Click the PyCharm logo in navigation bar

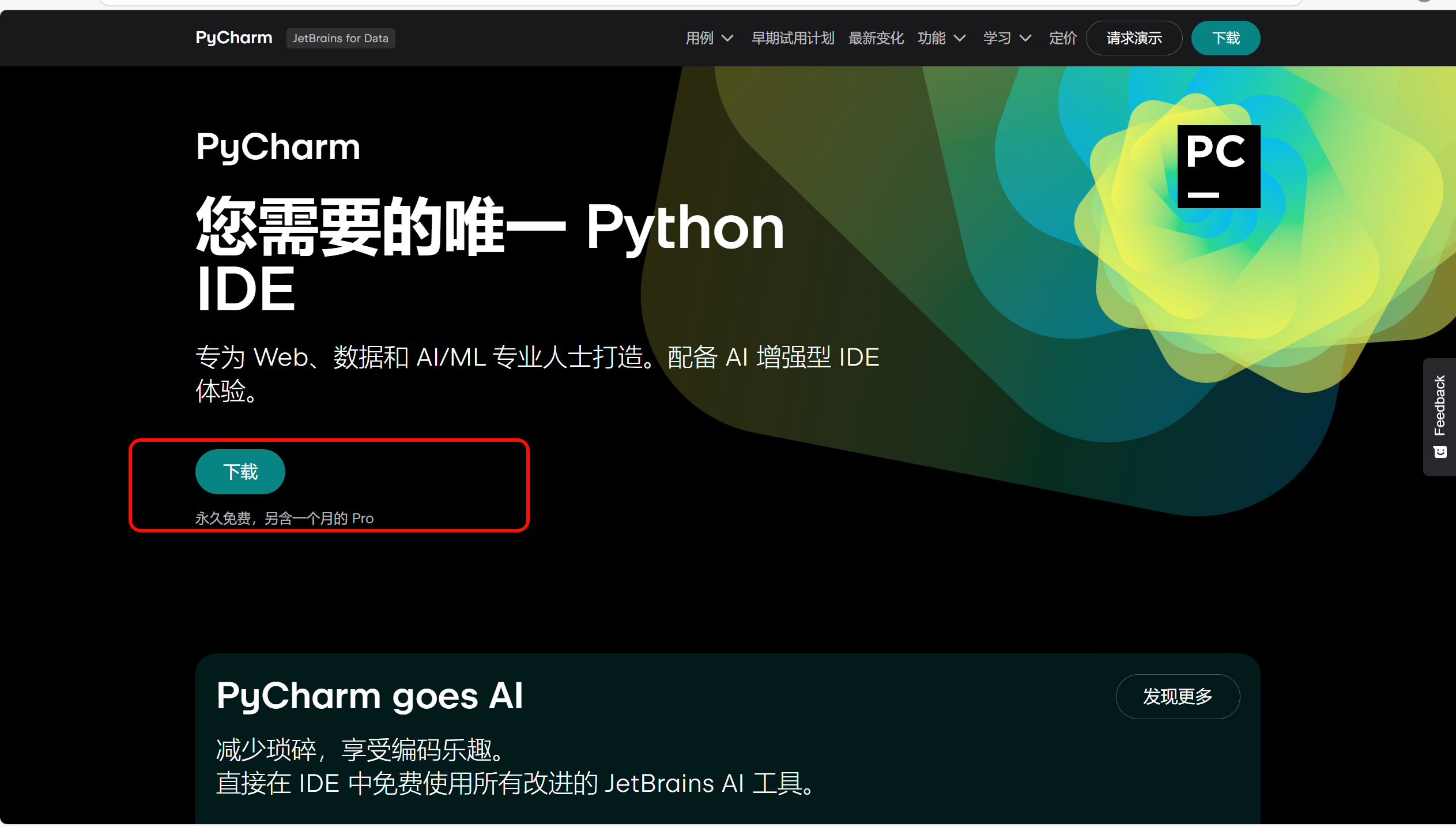click(x=233, y=38)
